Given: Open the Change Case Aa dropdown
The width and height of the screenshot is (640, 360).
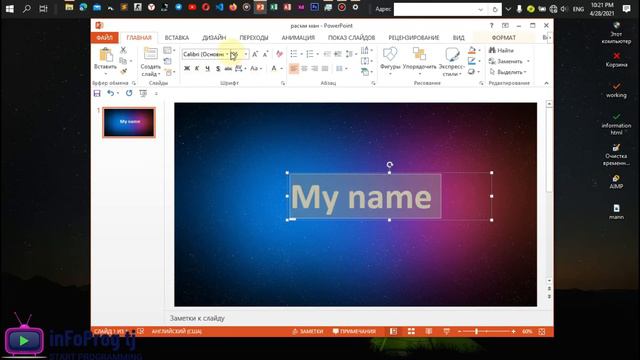Looking at the screenshot, I should [256, 69].
